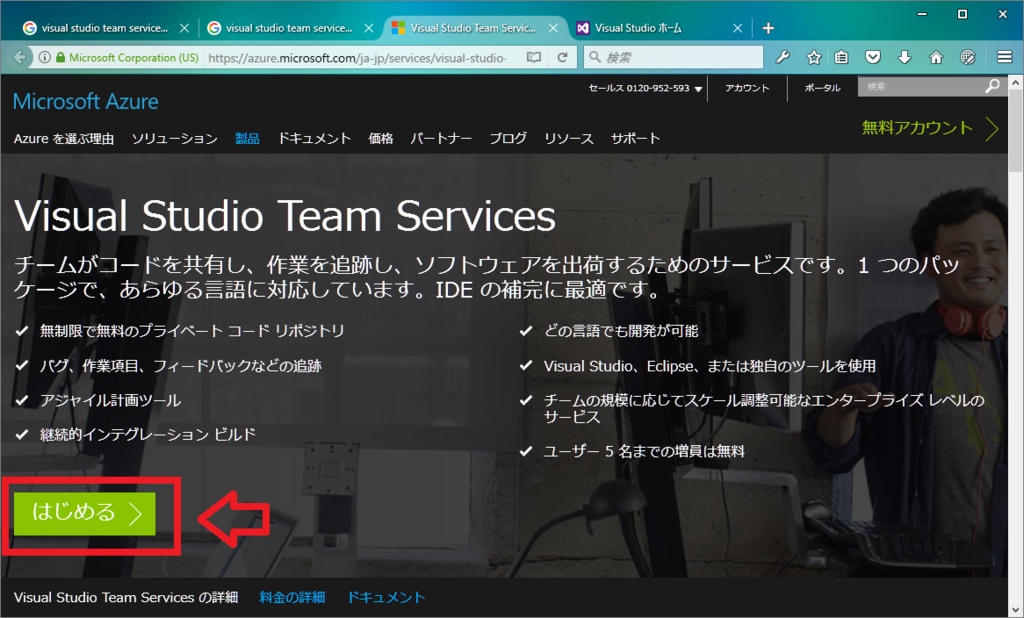The image size is (1024, 618).
Task: Open the パートナー menu
Action: click(441, 138)
